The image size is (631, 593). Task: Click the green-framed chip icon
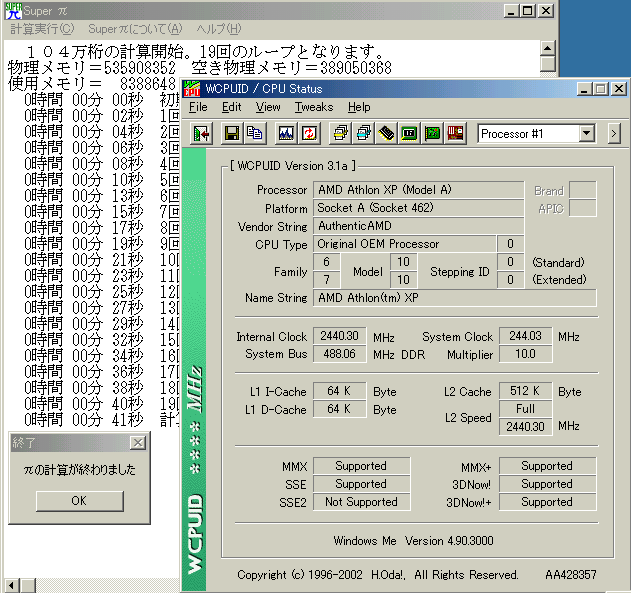409,133
